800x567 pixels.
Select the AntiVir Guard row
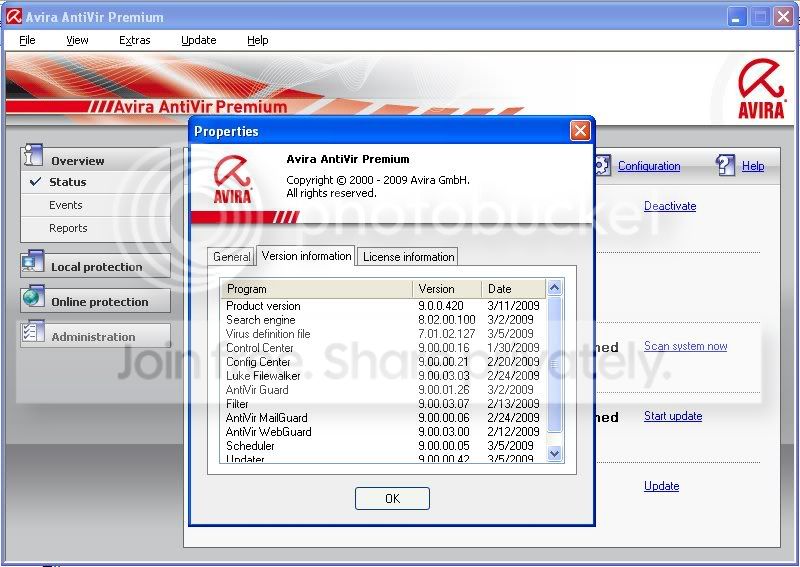point(384,390)
